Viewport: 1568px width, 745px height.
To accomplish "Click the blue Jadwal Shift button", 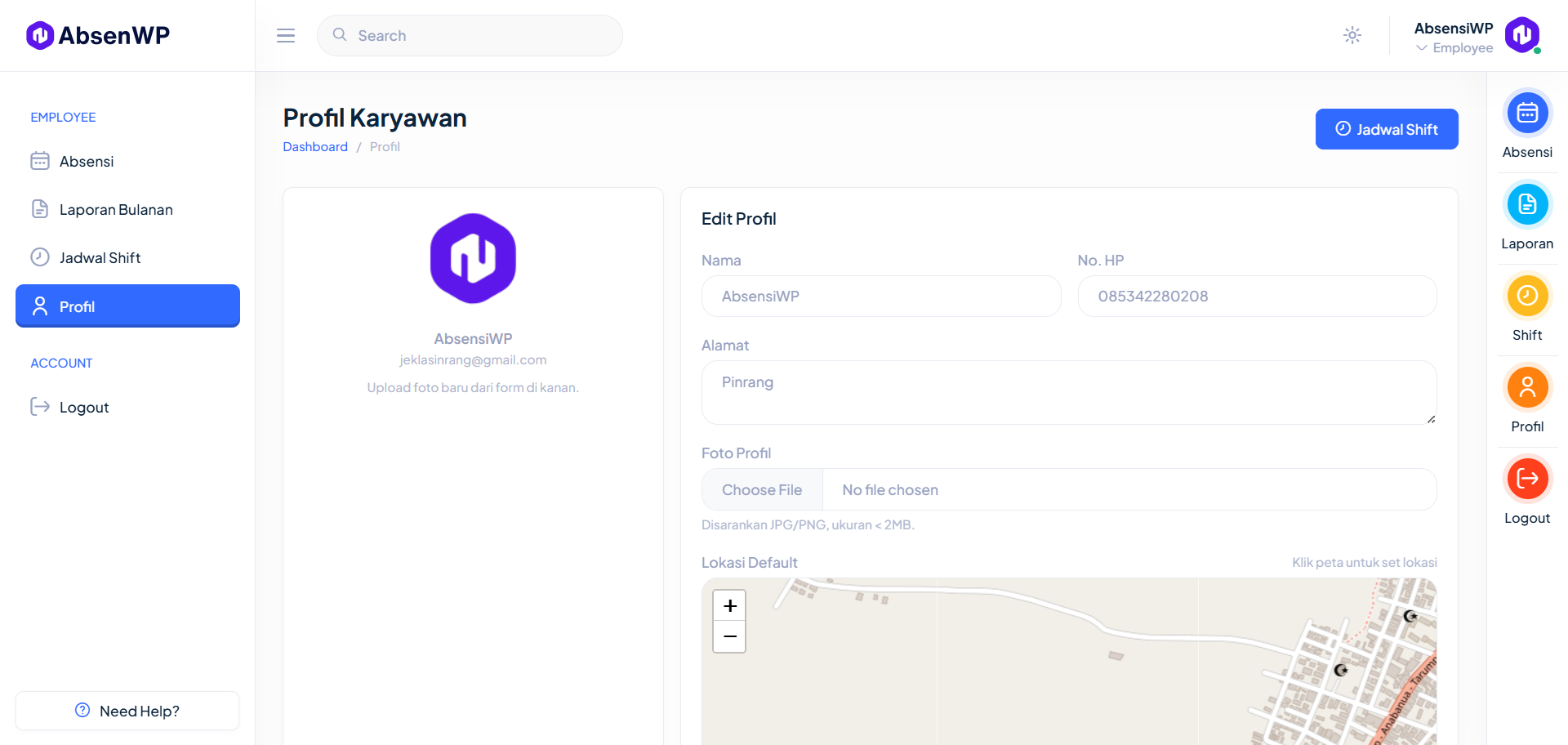I will coord(1386,128).
